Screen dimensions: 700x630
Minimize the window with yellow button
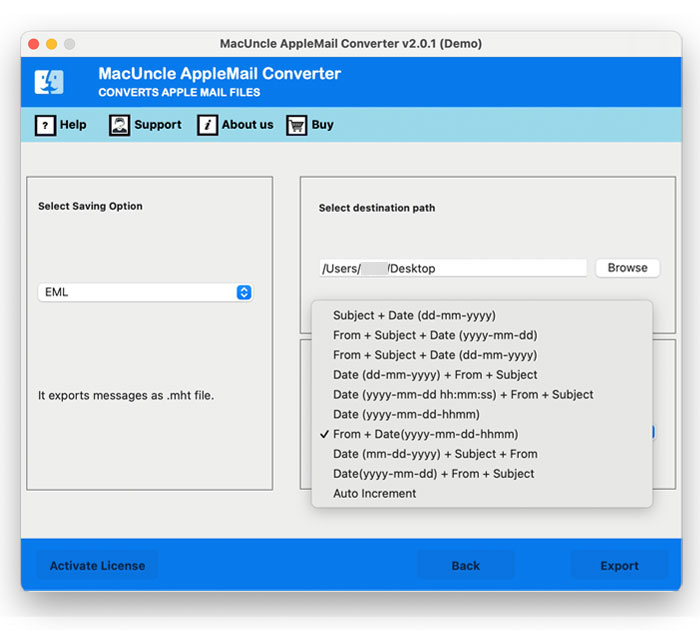pos(51,44)
